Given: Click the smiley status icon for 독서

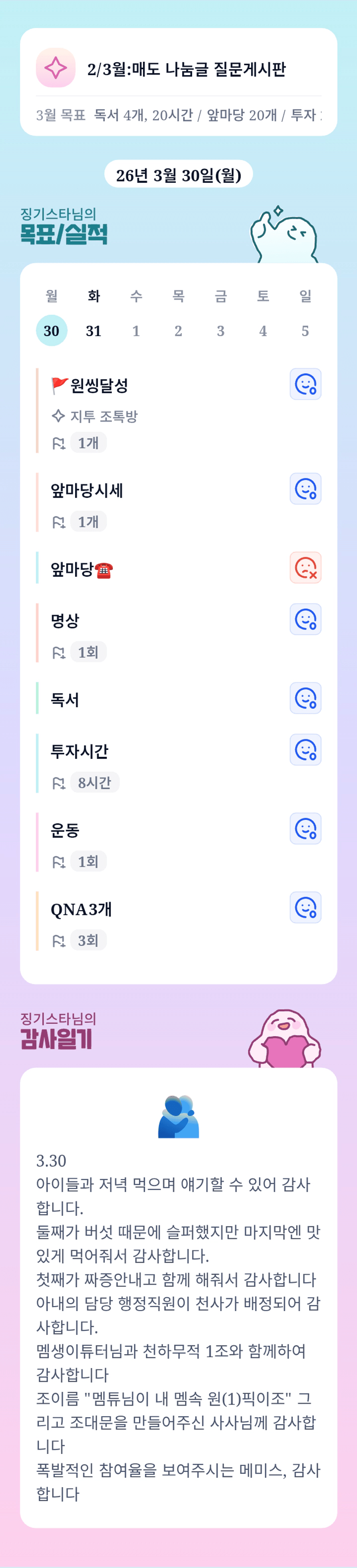Looking at the screenshot, I should [305, 698].
